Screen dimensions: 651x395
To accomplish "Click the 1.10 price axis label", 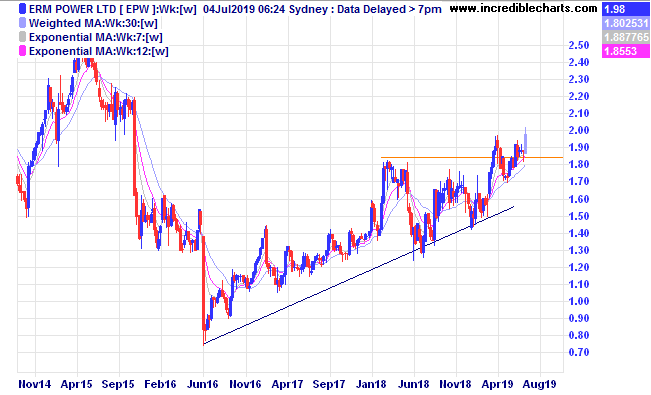I will pos(579,284).
